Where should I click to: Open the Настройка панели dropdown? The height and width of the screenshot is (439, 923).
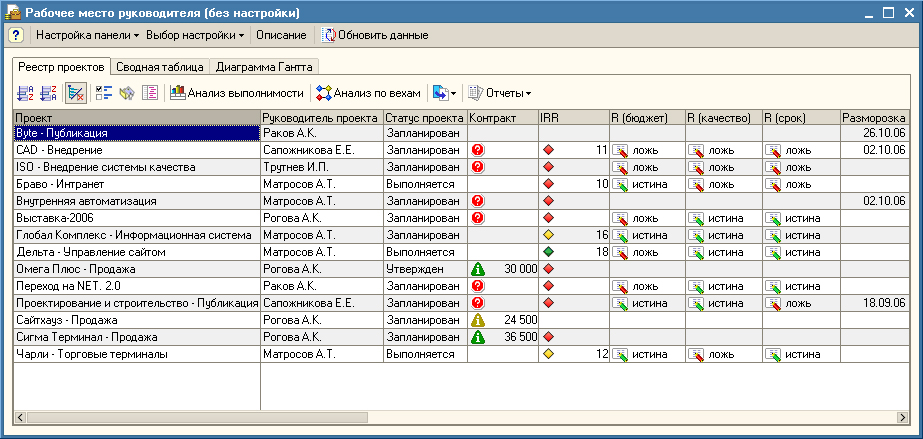pos(87,35)
